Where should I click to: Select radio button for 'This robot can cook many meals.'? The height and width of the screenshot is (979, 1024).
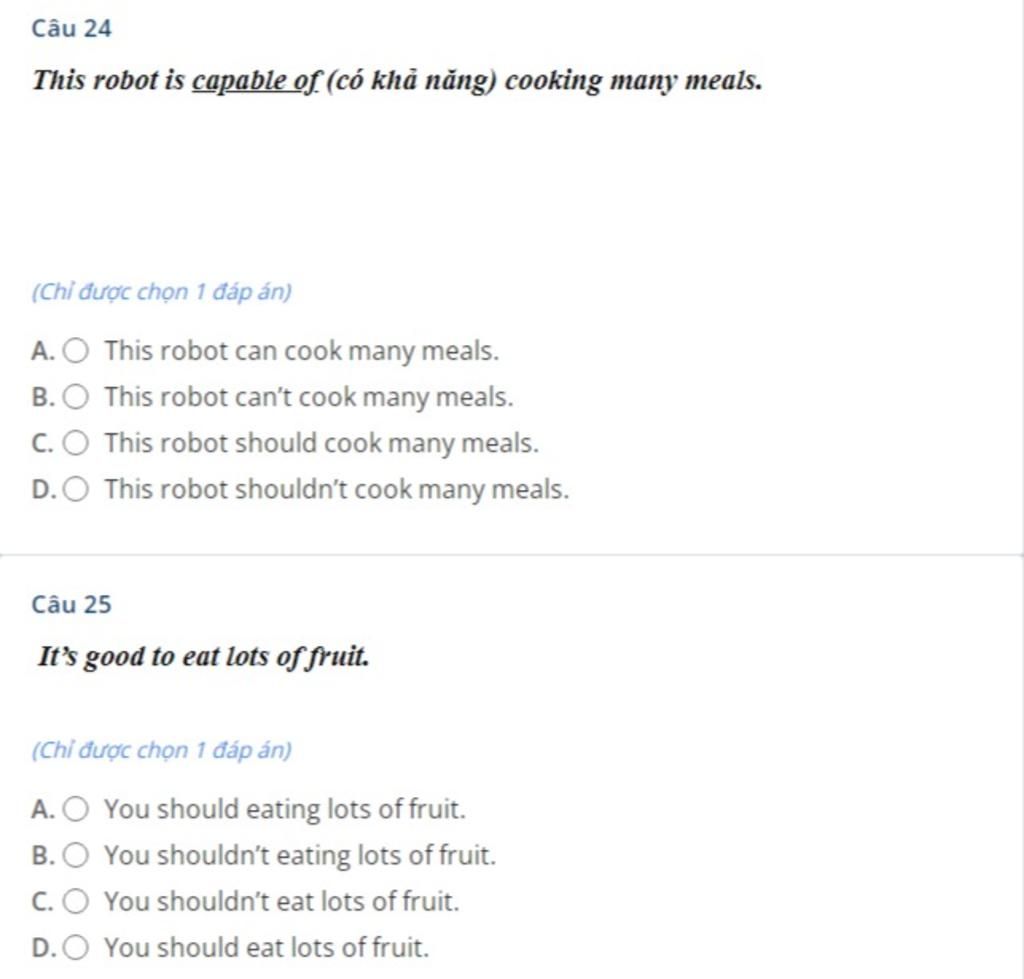76,351
